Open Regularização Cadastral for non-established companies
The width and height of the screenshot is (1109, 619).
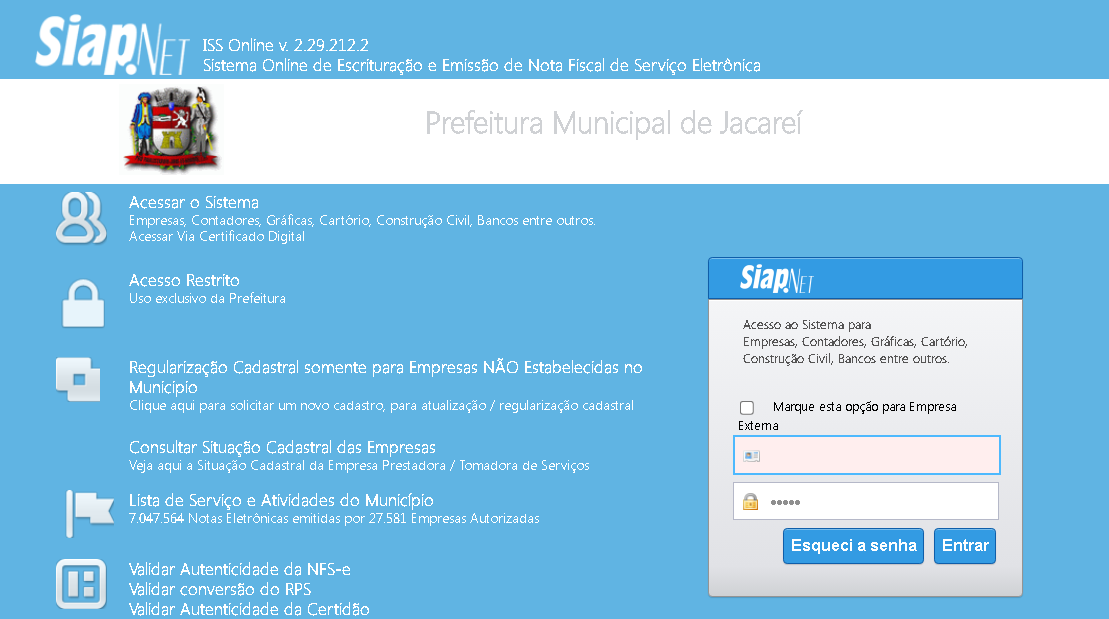(x=385, y=377)
